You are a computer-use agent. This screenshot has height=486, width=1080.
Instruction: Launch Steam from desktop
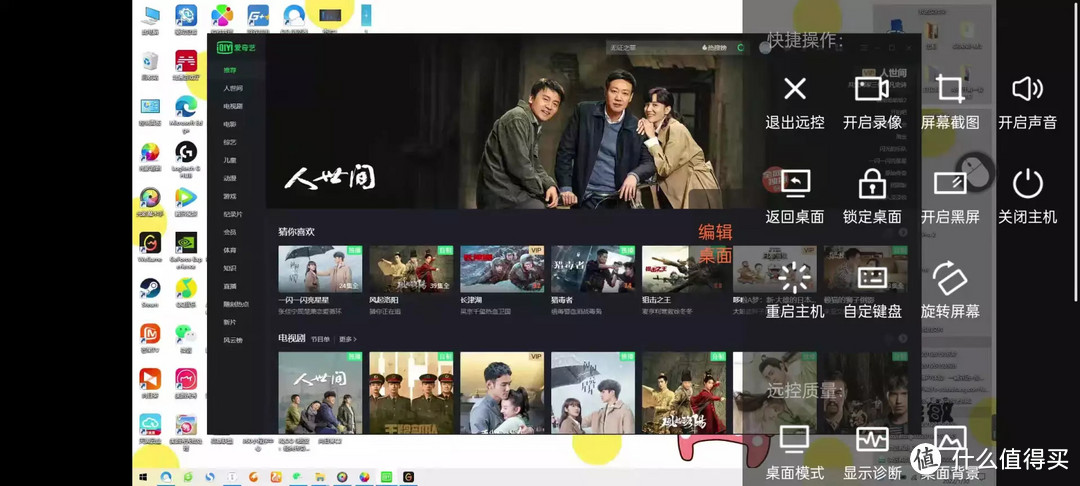(x=150, y=293)
